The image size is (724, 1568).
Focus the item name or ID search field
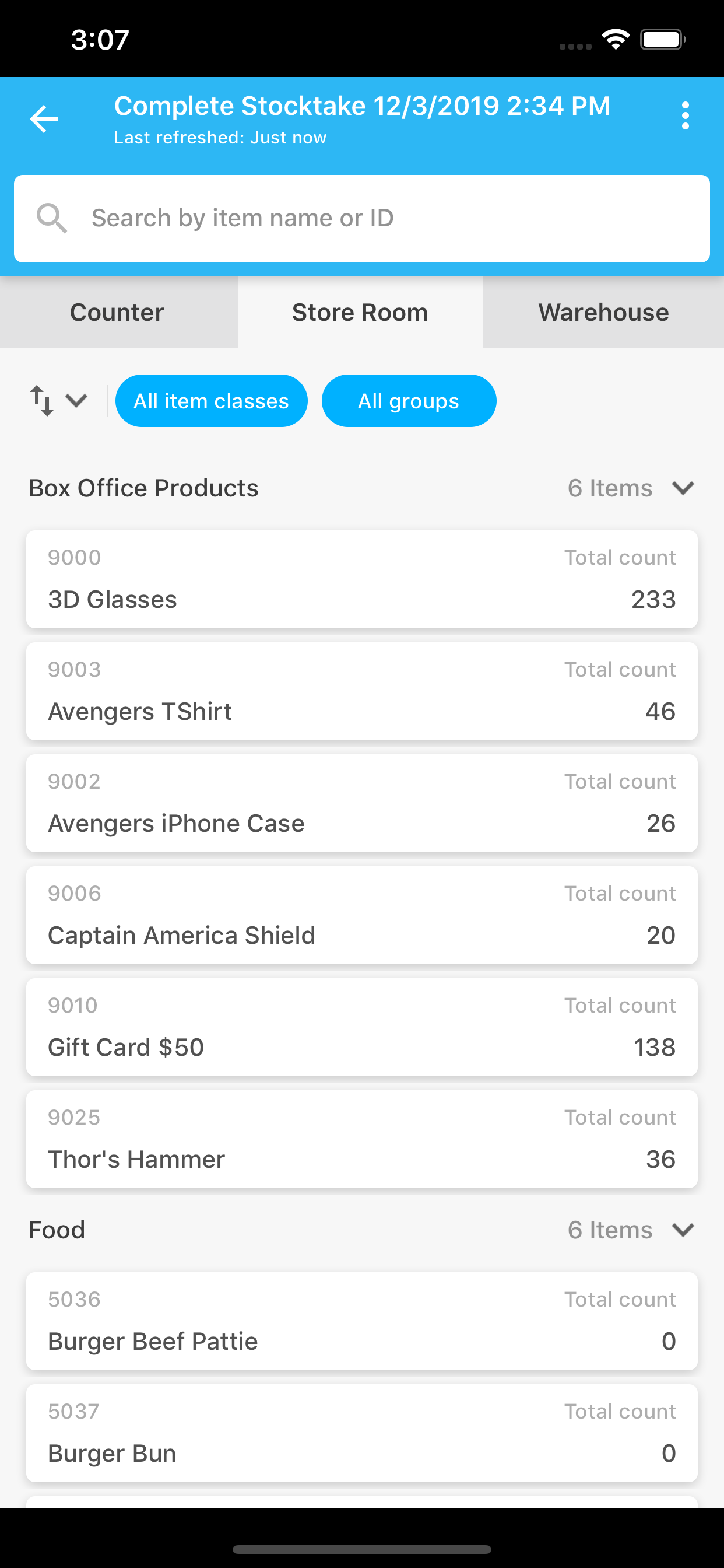coord(362,219)
